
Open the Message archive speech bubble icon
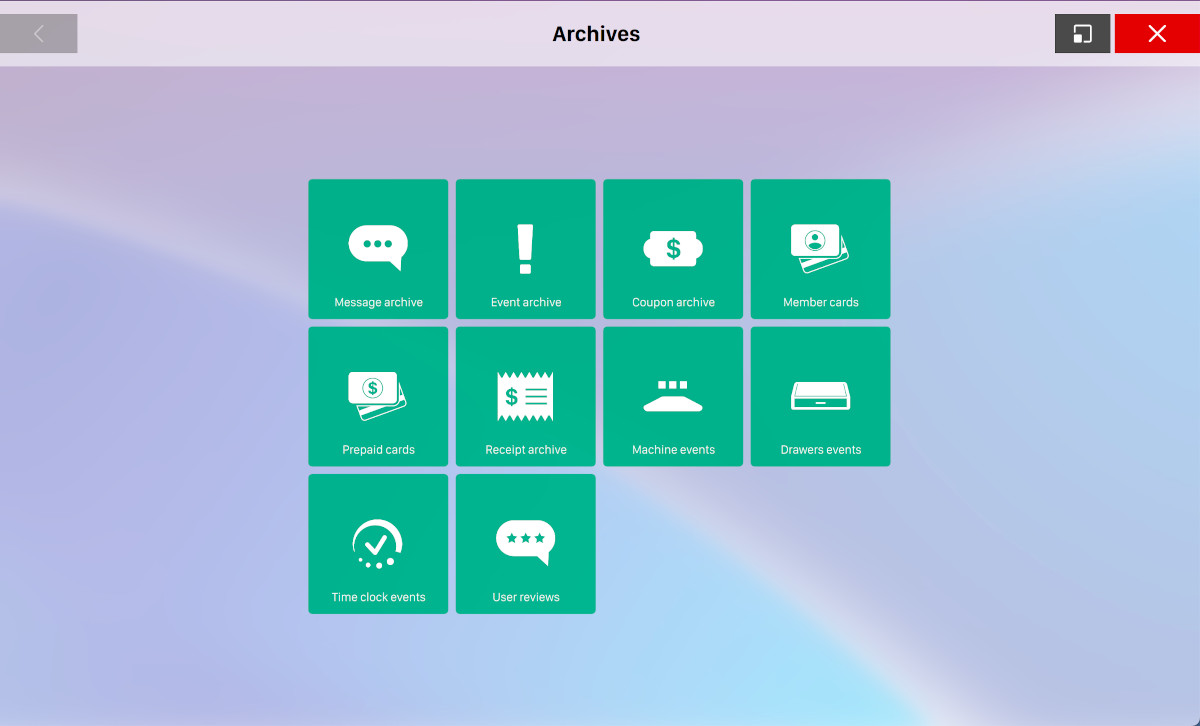[x=378, y=246]
